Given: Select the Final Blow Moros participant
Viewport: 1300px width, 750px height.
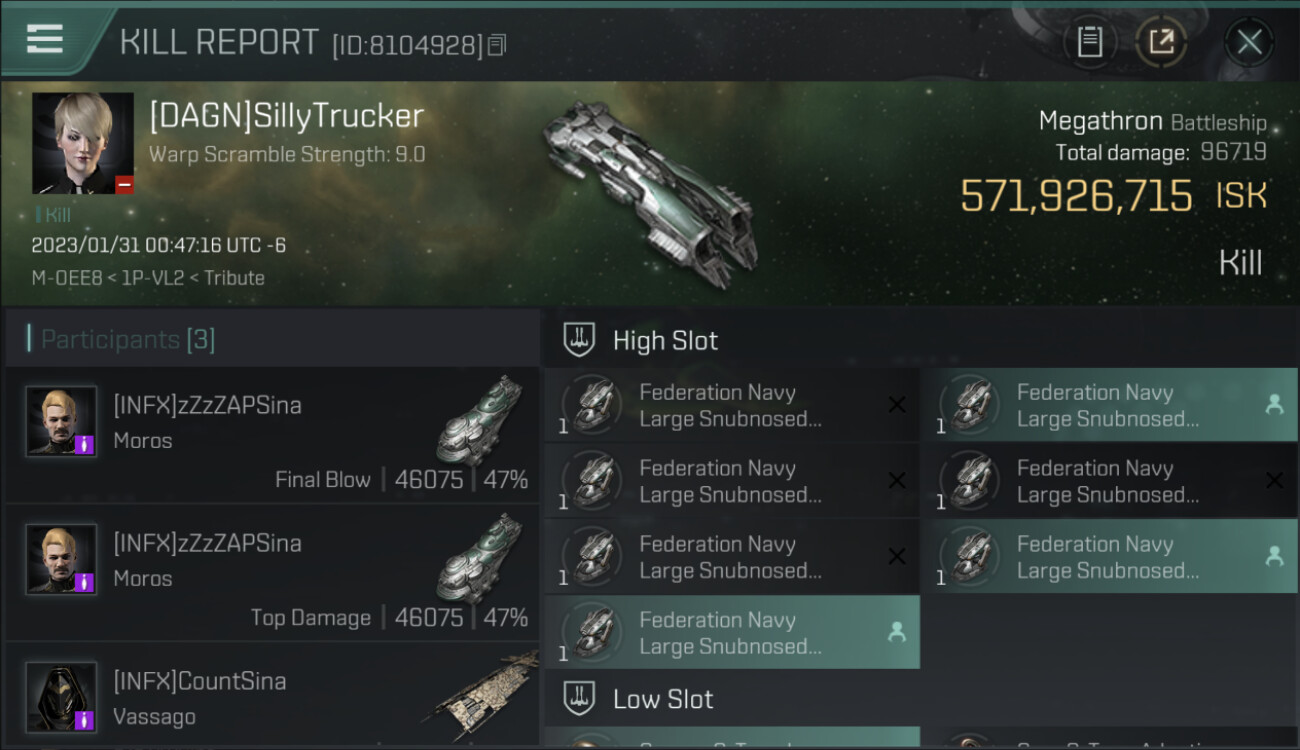Looking at the screenshot, I should click(272, 435).
